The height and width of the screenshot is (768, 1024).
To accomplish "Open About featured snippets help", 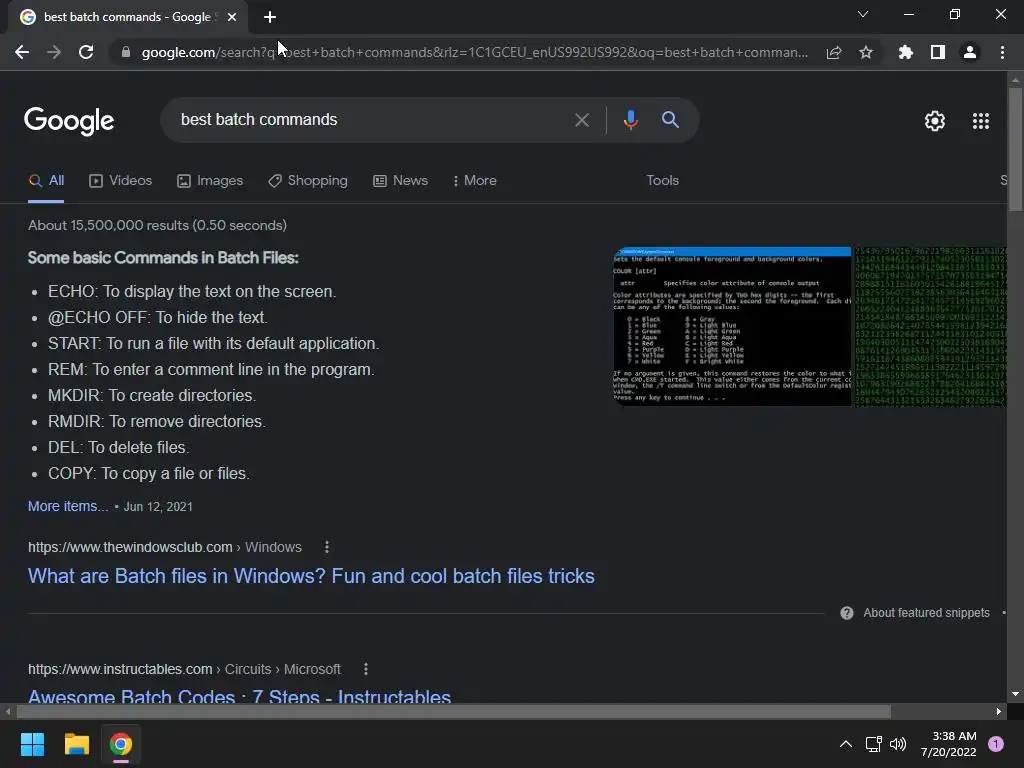I will [x=926, y=613].
